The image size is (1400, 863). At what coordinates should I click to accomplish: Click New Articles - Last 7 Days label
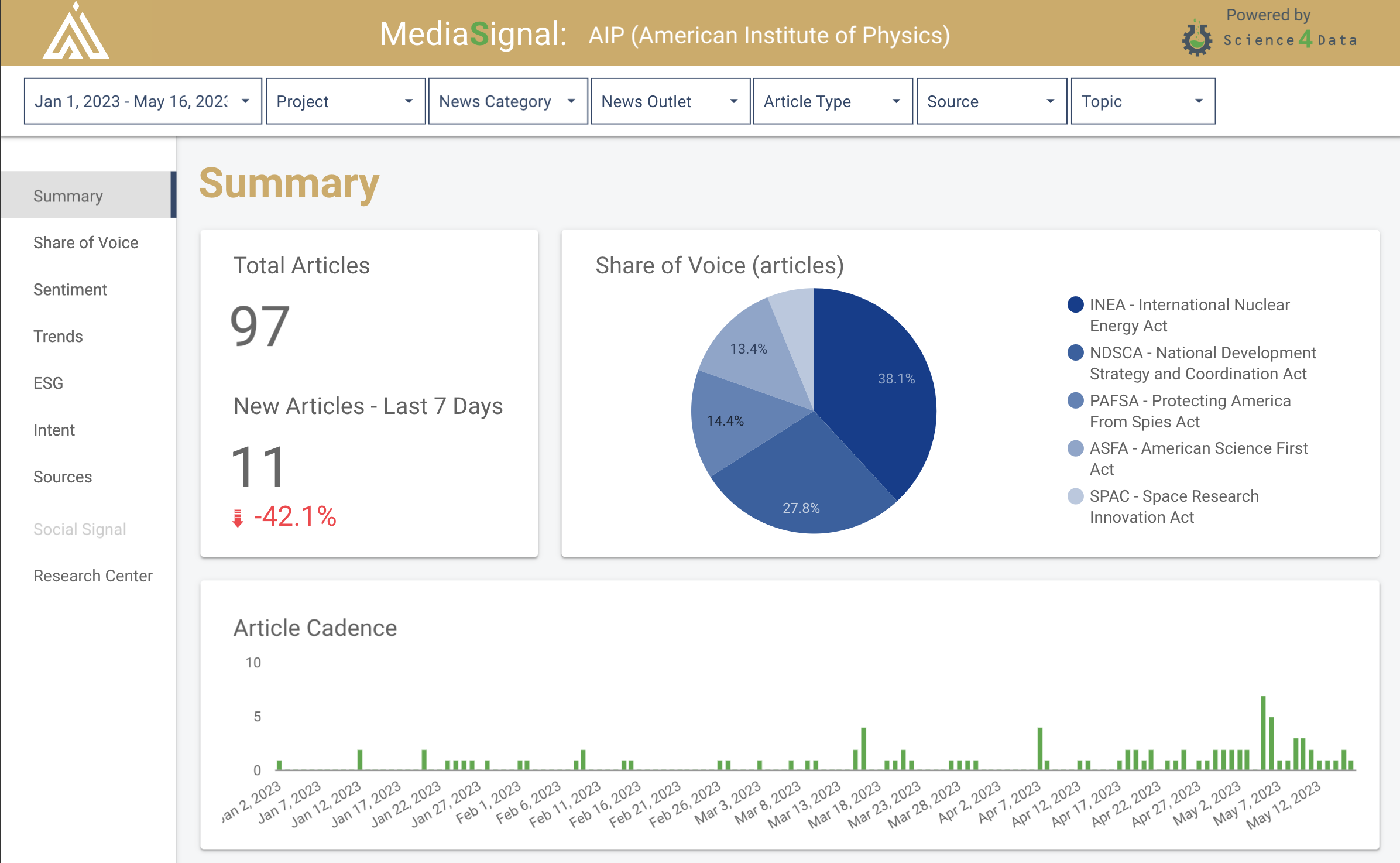(368, 406)
